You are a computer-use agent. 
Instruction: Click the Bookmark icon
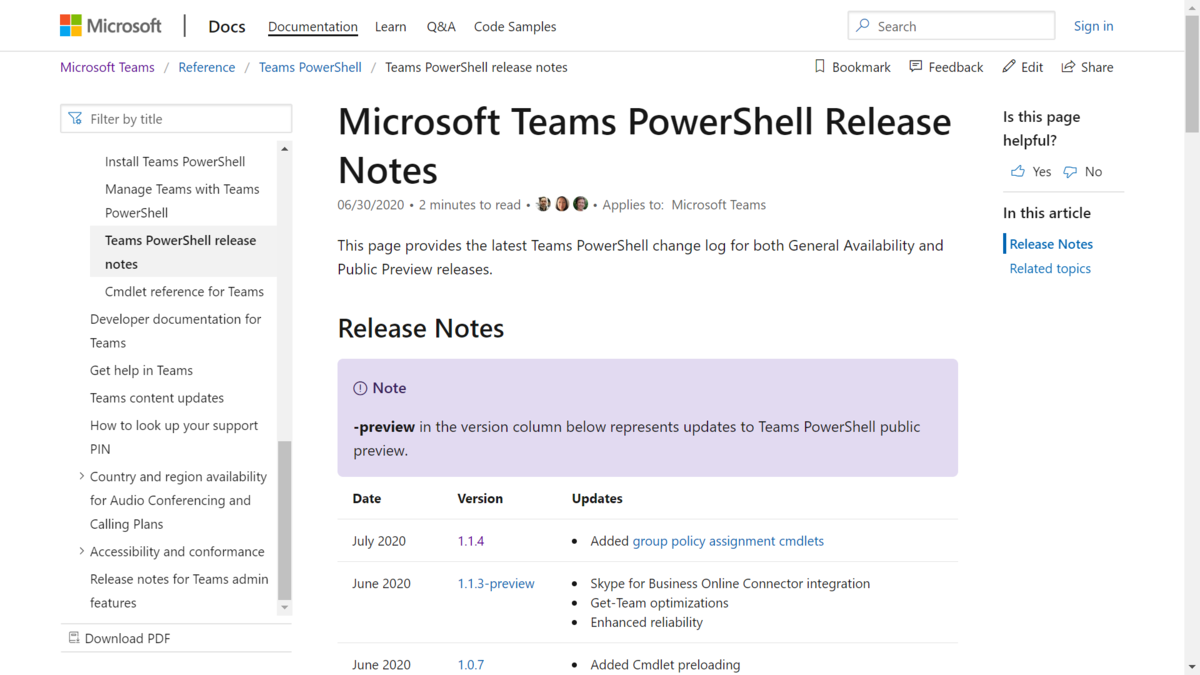(820, 67)
